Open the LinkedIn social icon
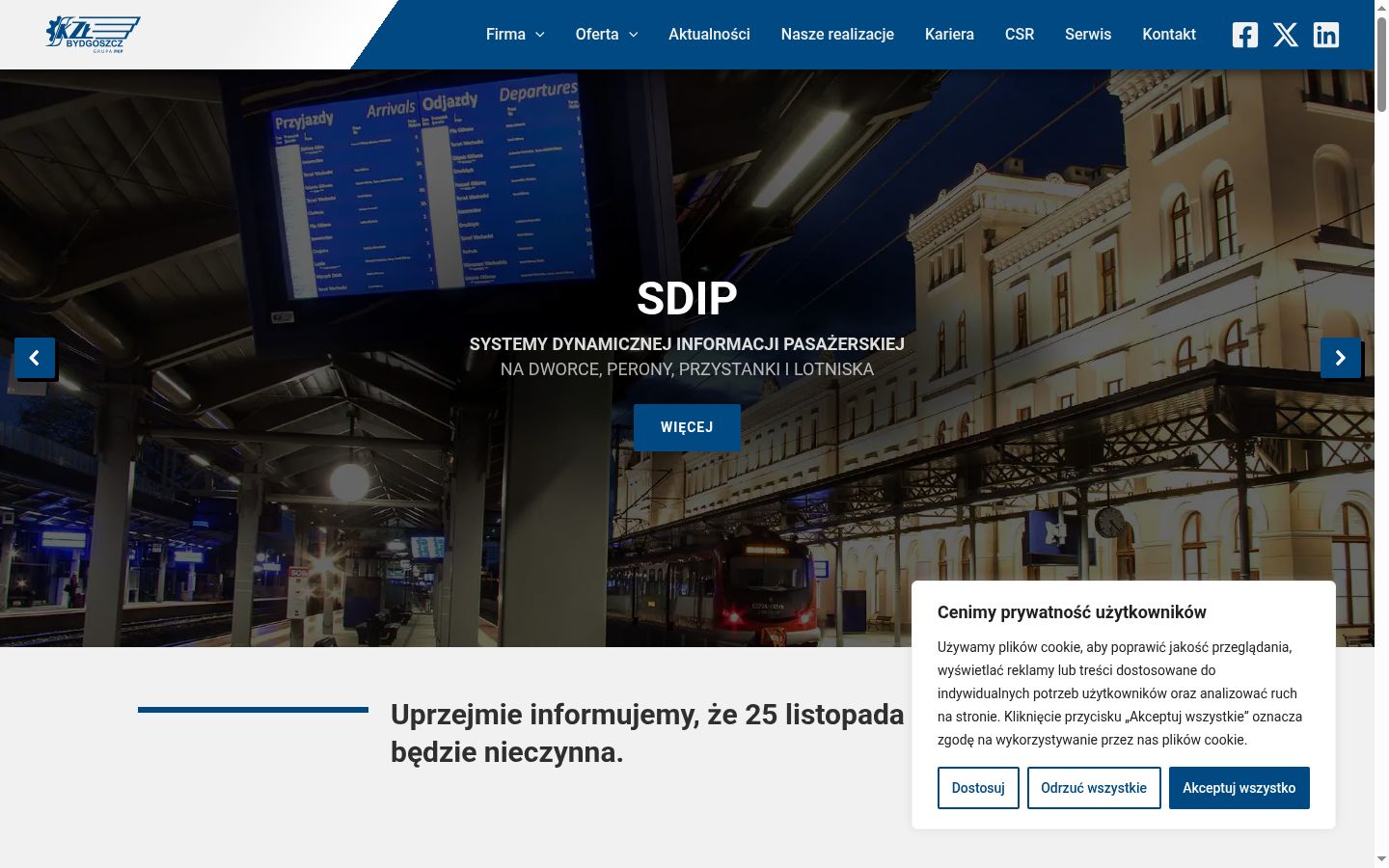The width and height of the screenshot is (1389, 868). click(x=1326, y=35)
